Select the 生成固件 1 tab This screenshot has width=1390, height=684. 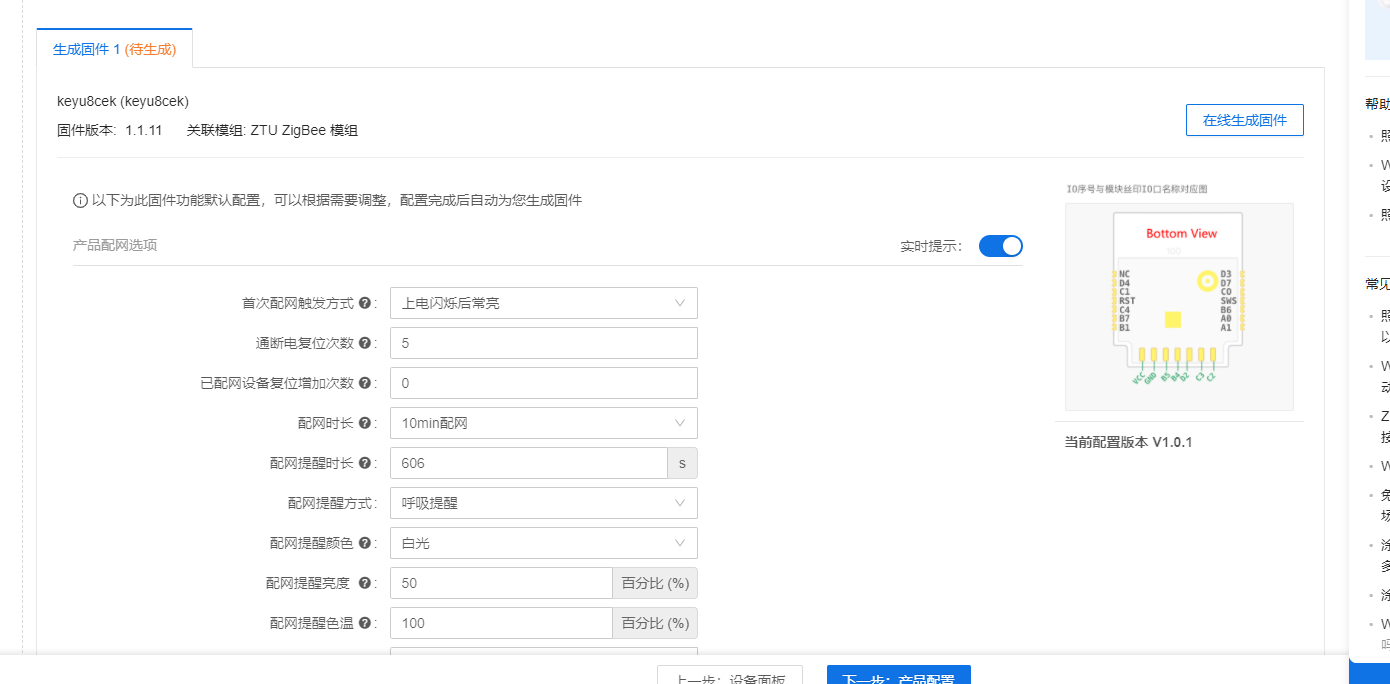[114, 49]
